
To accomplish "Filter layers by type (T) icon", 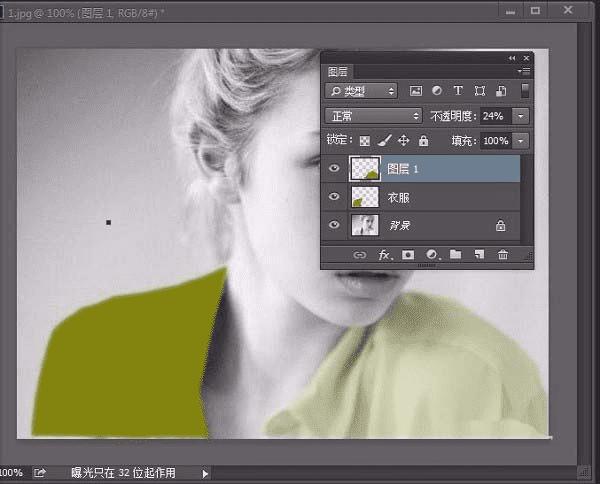I will (458, 91).
